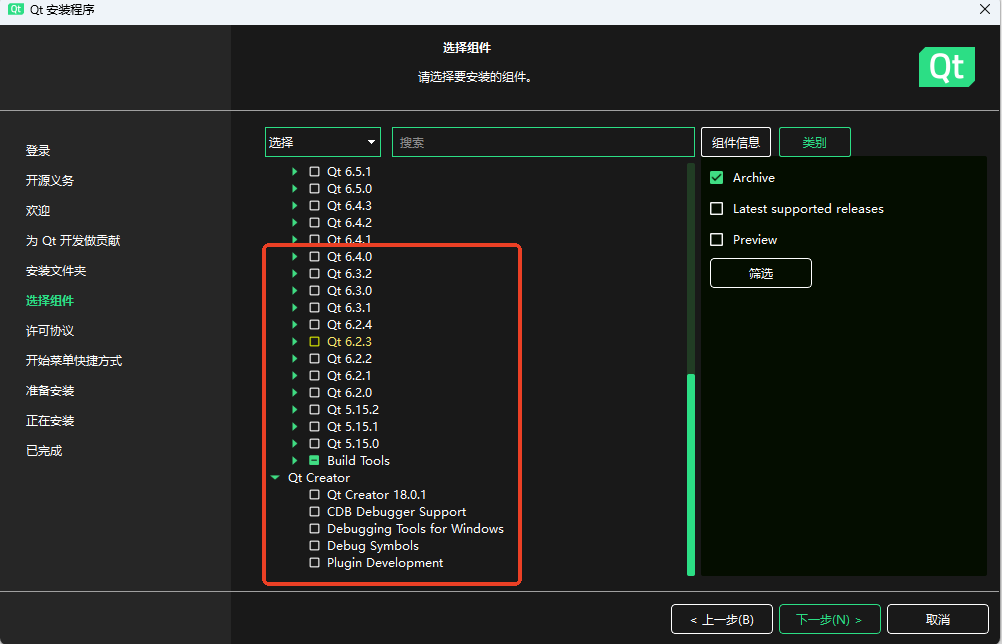Check the Debugging Tools for Windows checkbox
This screenshot has width=1002, height=644.
coord(314,529)
